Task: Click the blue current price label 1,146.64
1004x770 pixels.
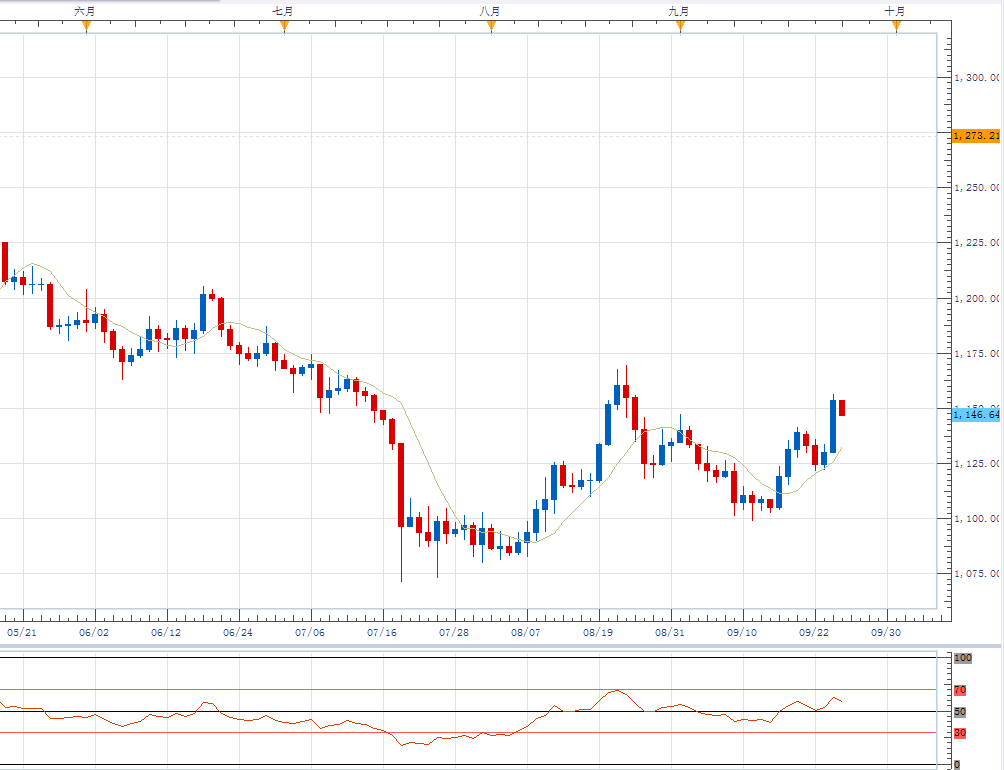Action: click(x=976, y=415)
